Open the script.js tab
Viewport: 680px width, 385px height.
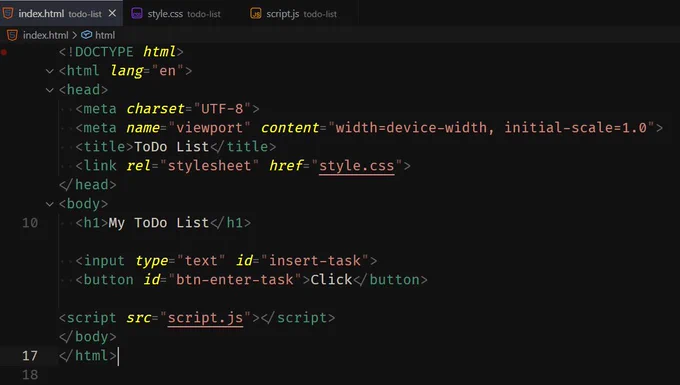click(x=301, y=13)
